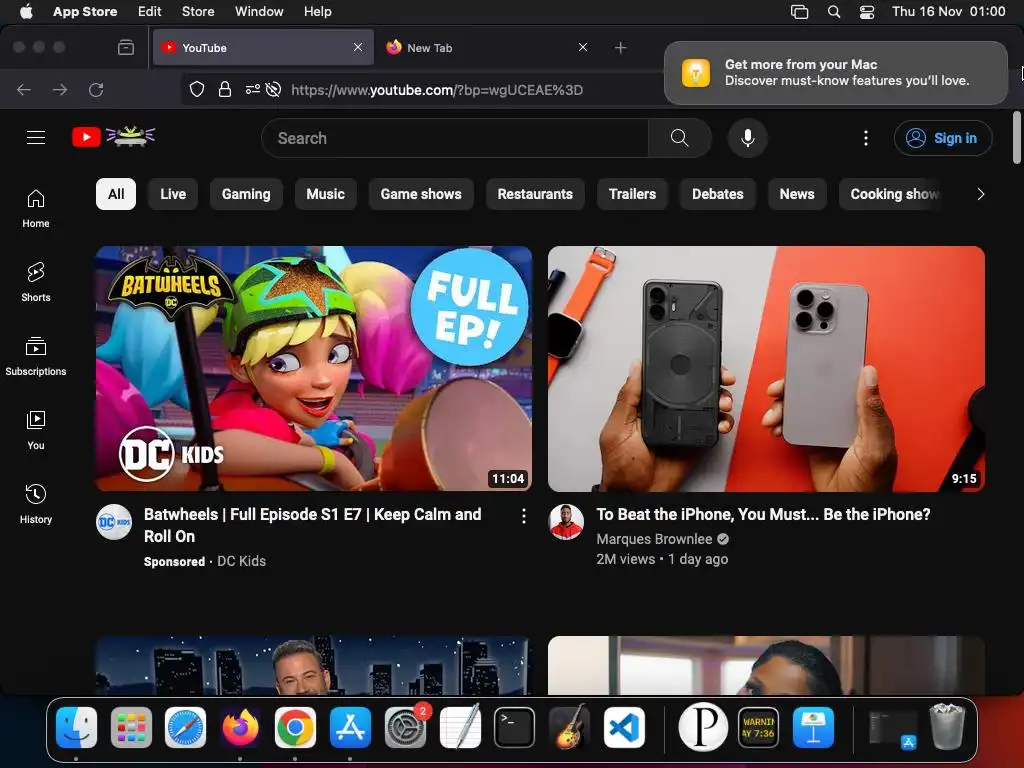
Task: Switch to the New Tab tab
Action: (488, 48)
